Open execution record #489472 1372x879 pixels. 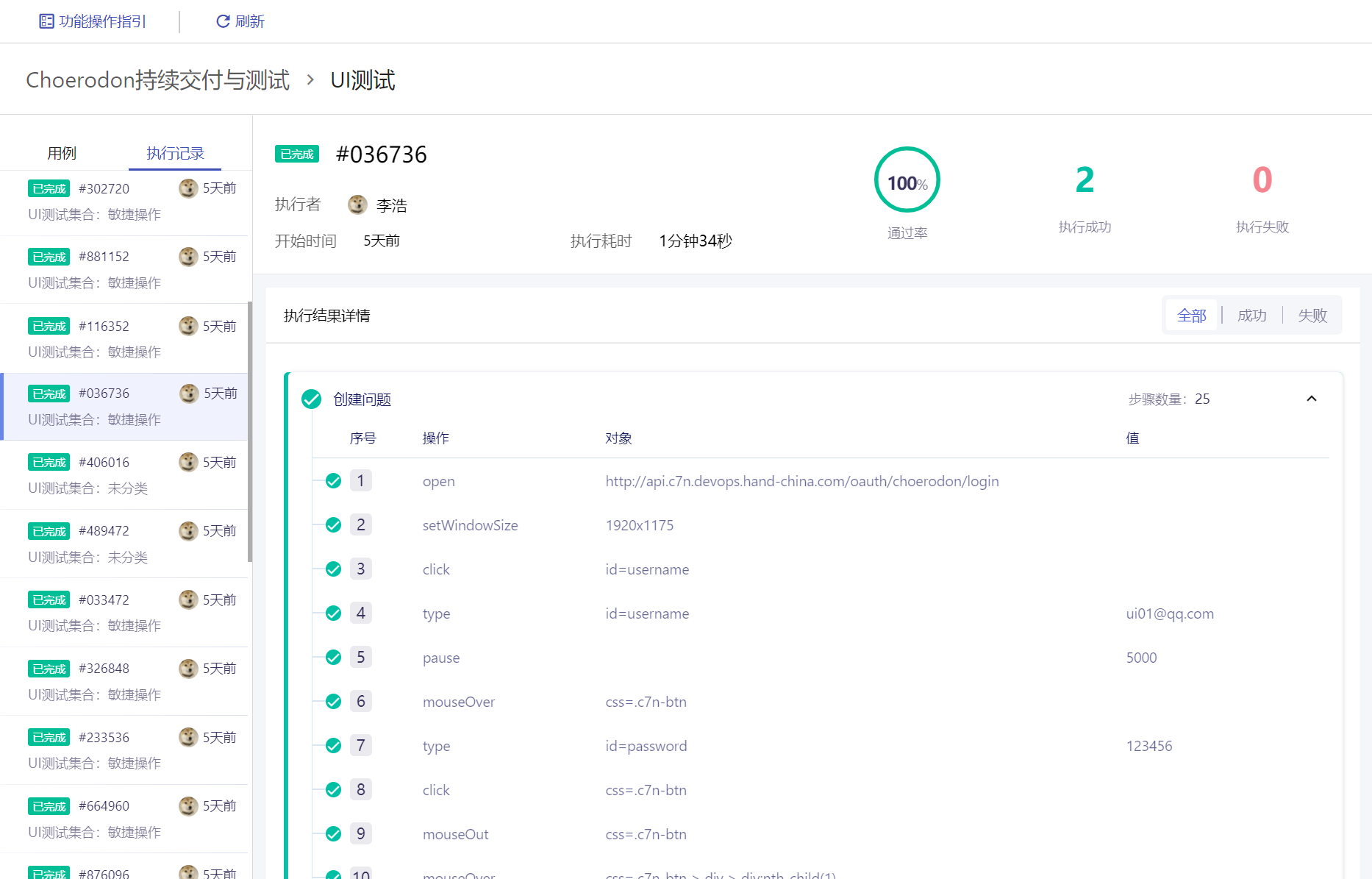pos(124,544)
